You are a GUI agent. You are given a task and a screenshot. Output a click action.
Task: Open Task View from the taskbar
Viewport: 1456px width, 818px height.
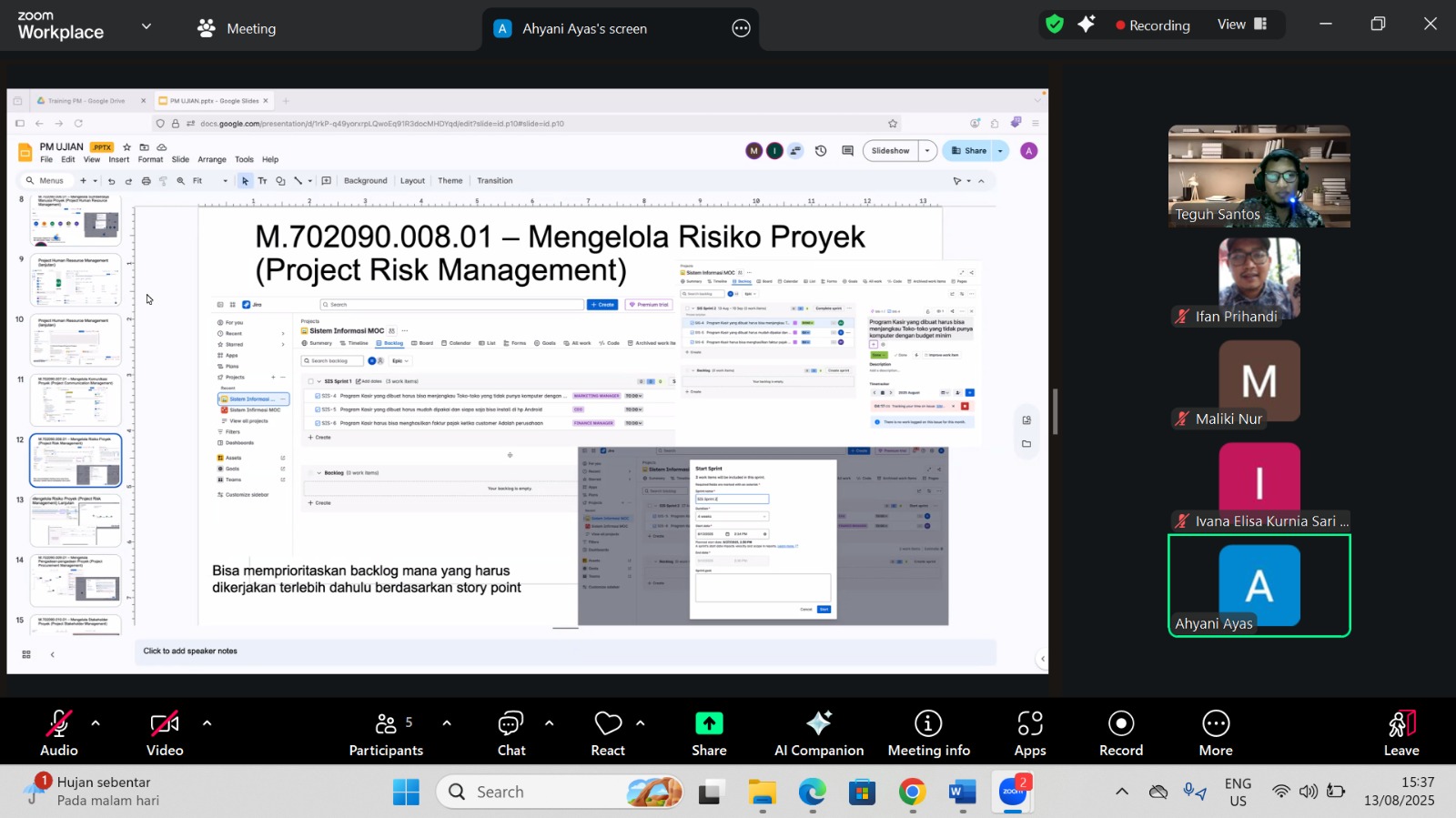click(711, 792)
